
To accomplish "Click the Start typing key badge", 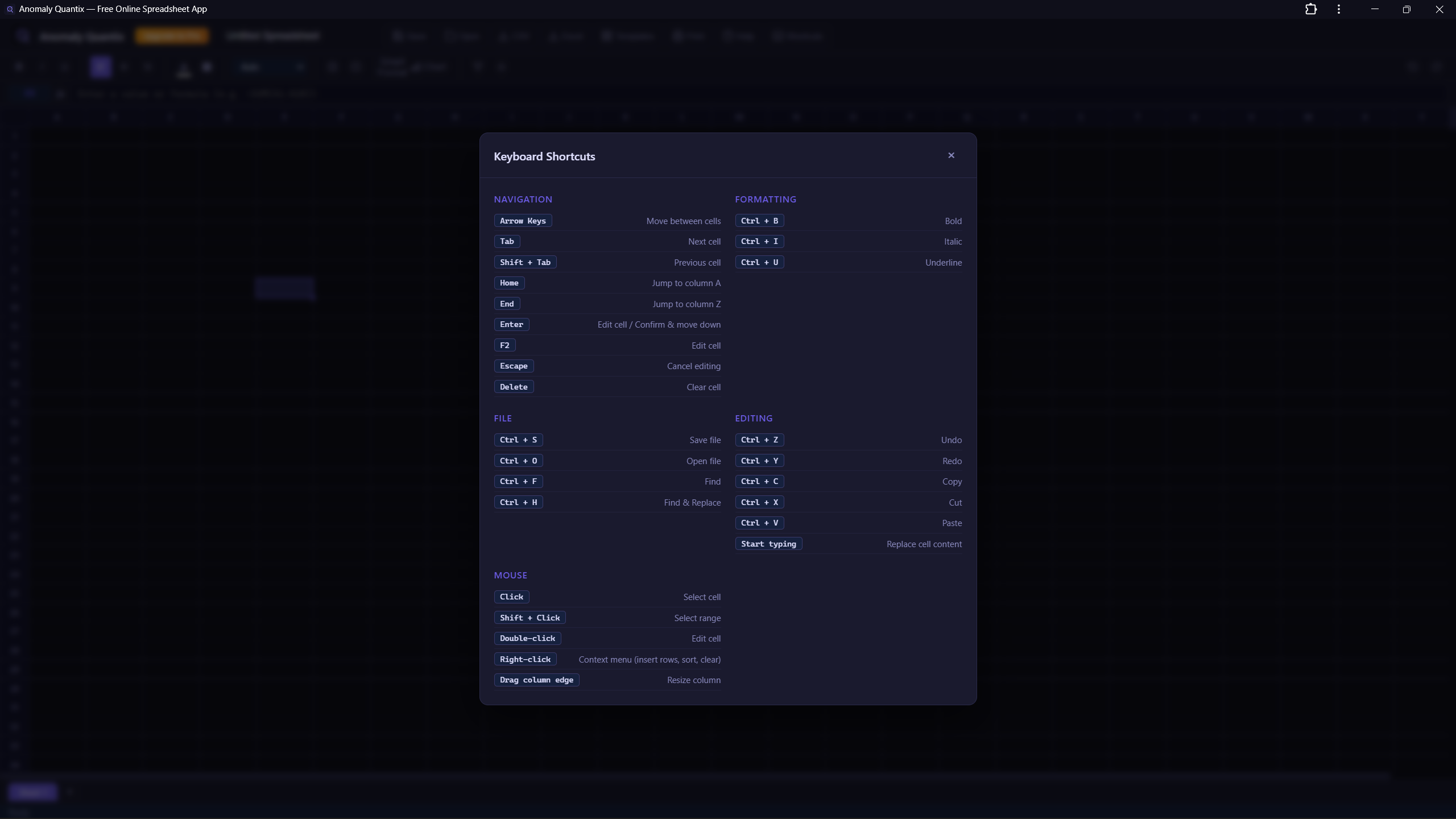I will 768,544.
